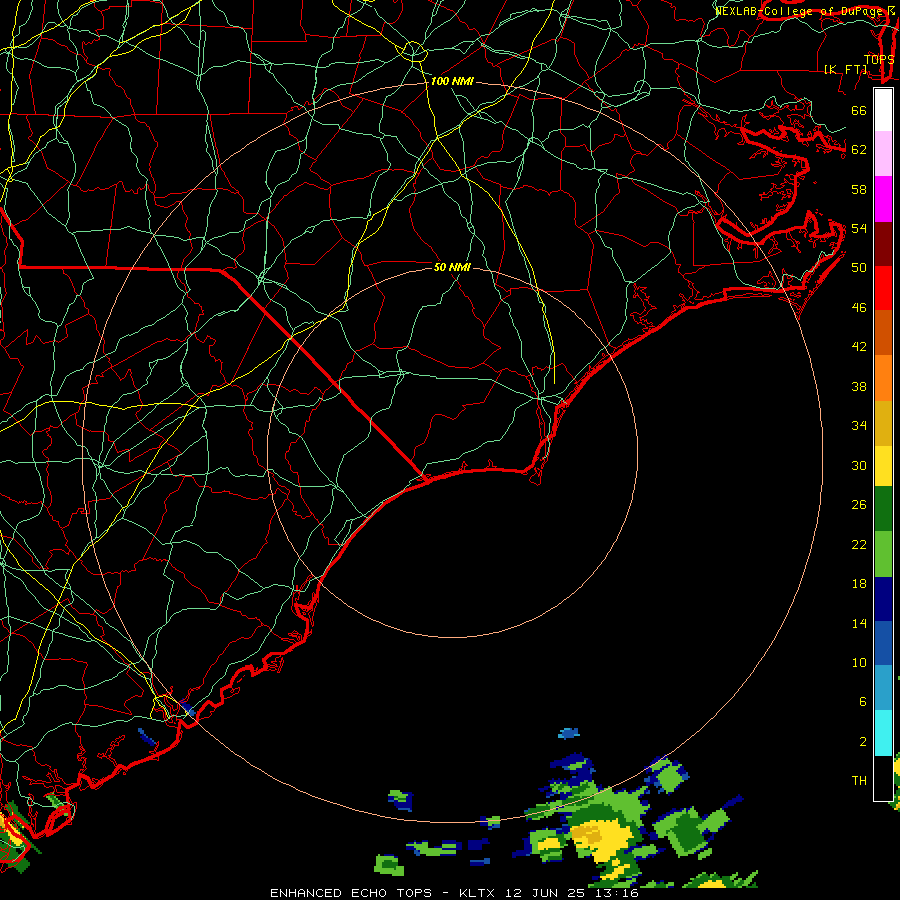Viewport: 900px width, 900px height.
Task: Click the "100 NMI" range ring label
Action: (452, 81)
